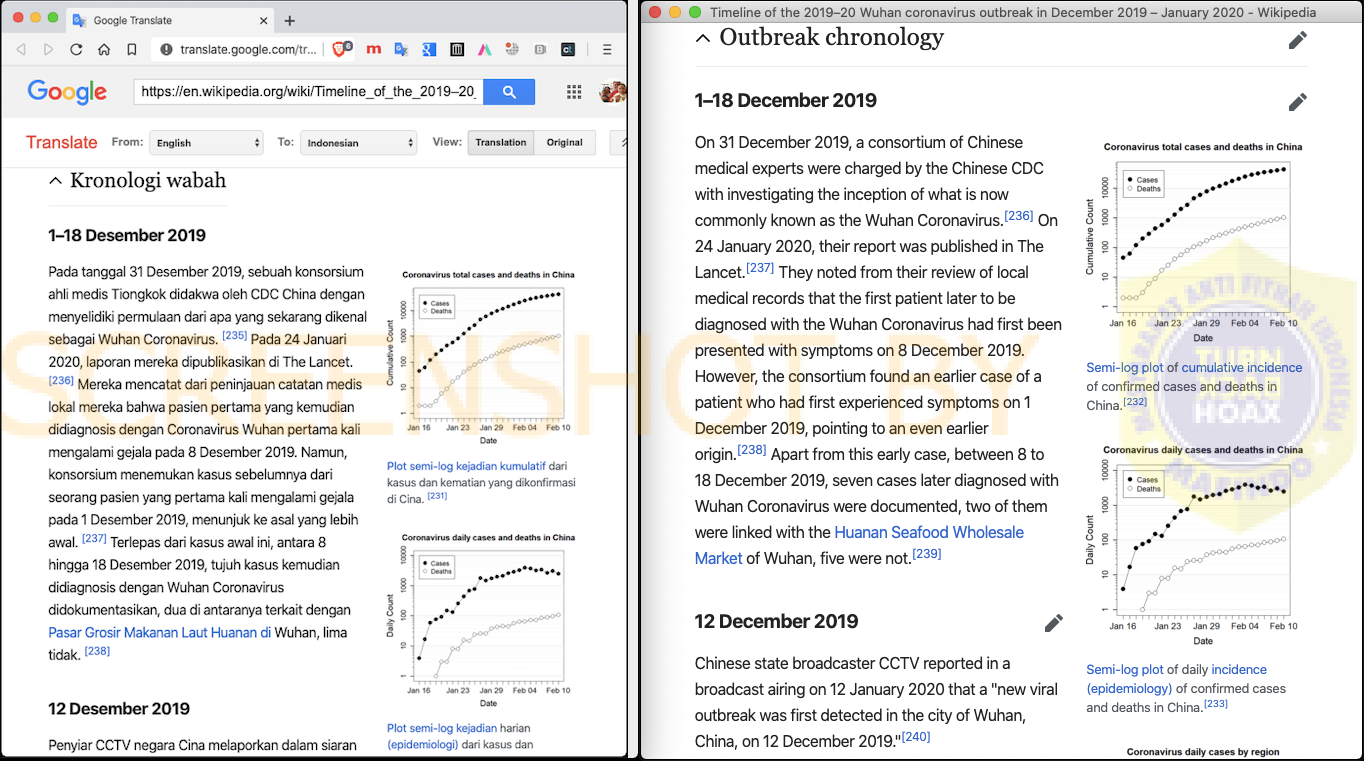Open the Wayback Machine archive extension icon
Viewport: 1364px width, 761px height.
point(456,49)
